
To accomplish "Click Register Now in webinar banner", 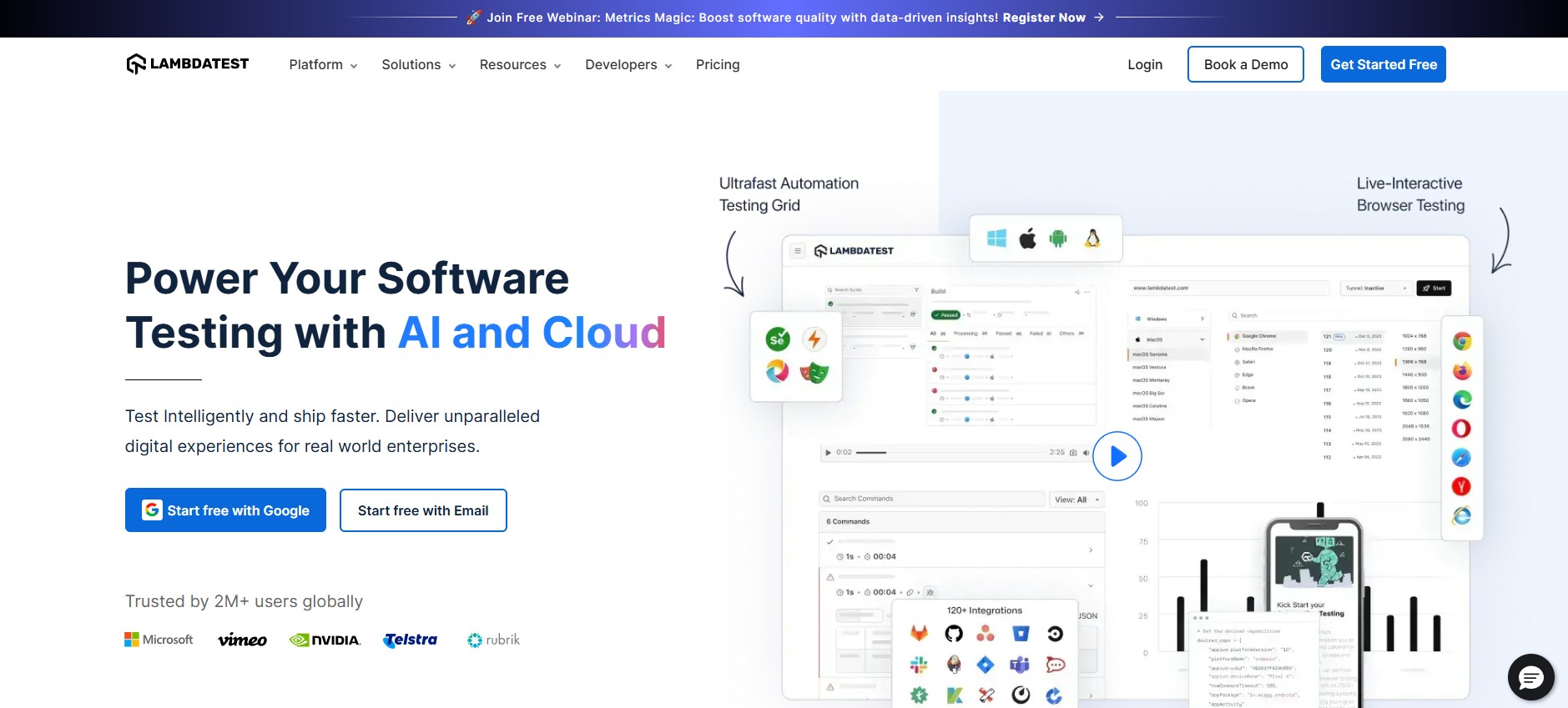I will click(x=1043, y=18).
